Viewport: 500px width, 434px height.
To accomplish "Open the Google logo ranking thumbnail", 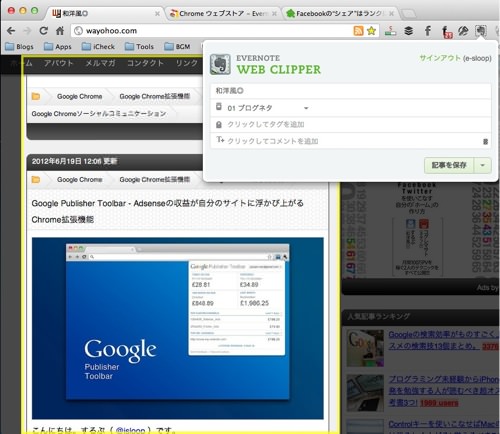I will (x=365, y=348).
